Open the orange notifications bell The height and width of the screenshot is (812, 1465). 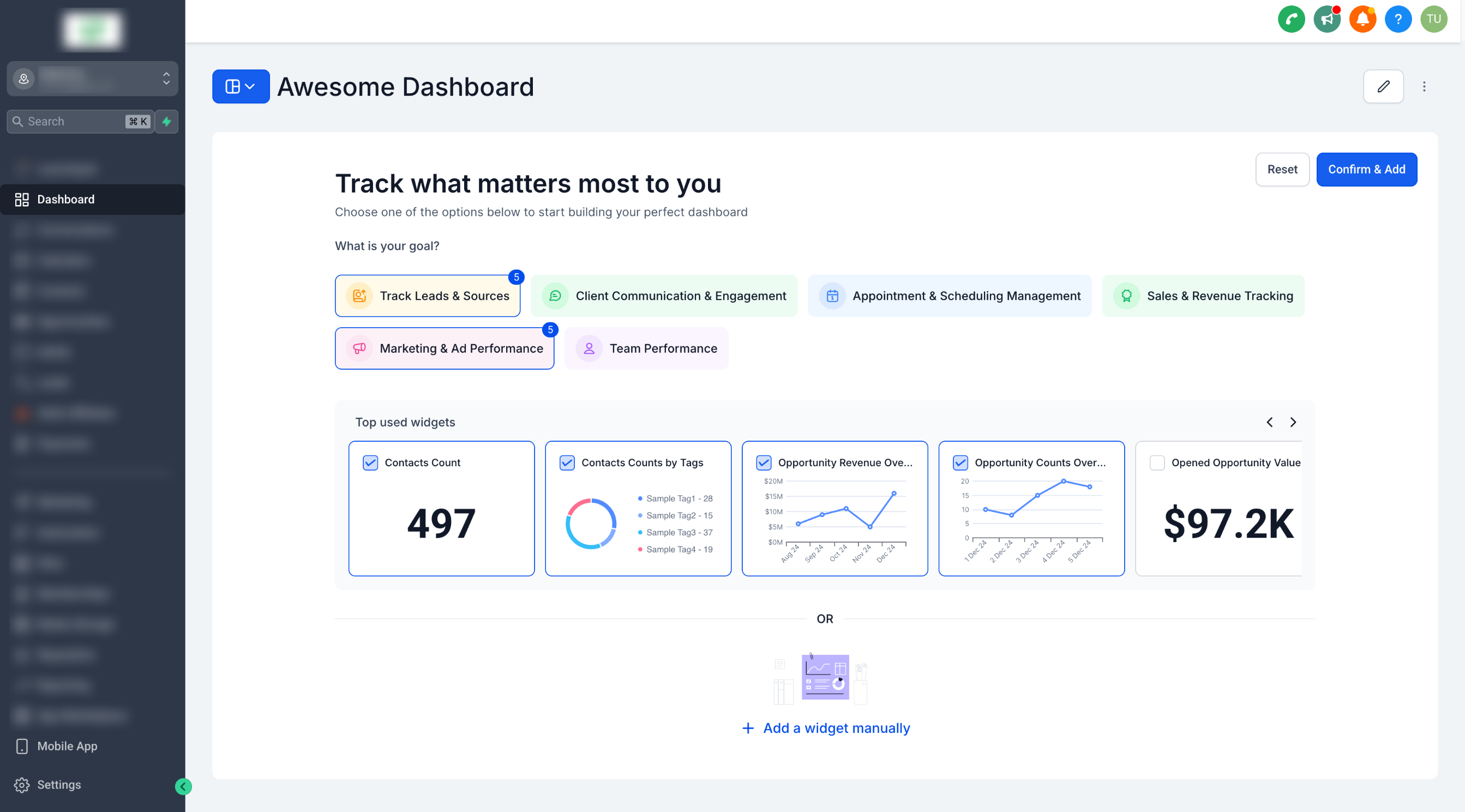[1362, 19]
